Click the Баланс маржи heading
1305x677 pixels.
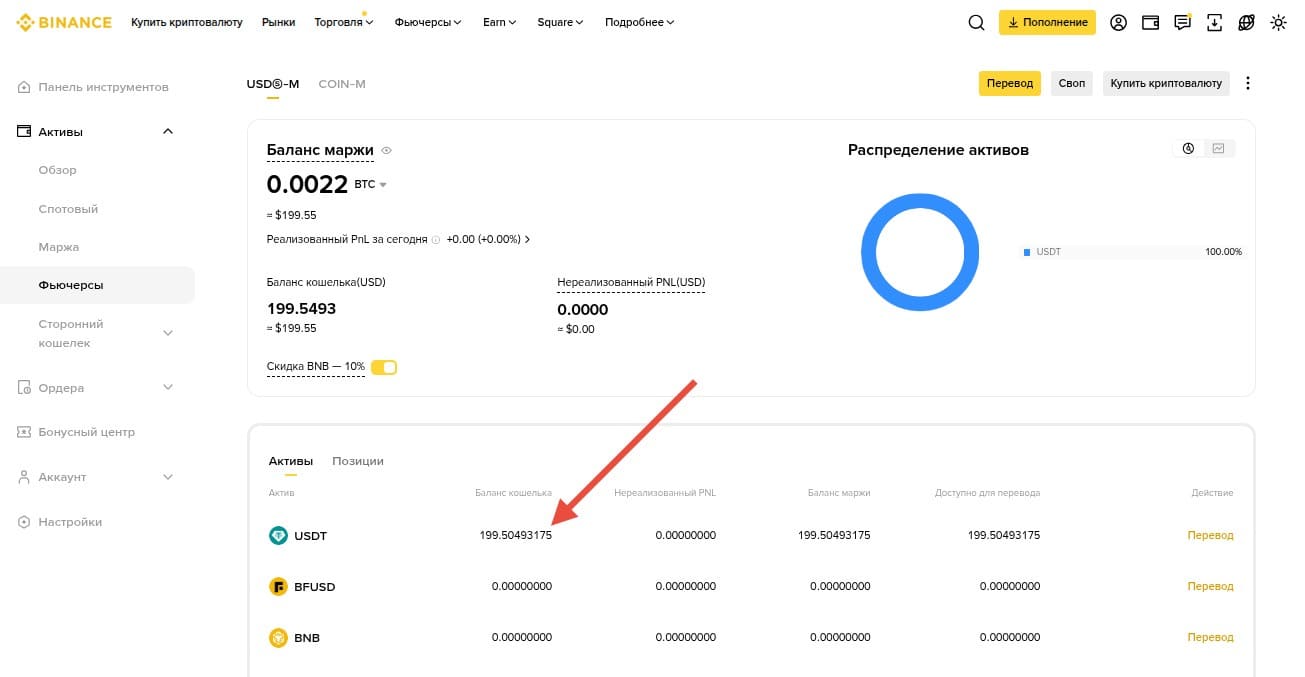(x=320, y=151)
